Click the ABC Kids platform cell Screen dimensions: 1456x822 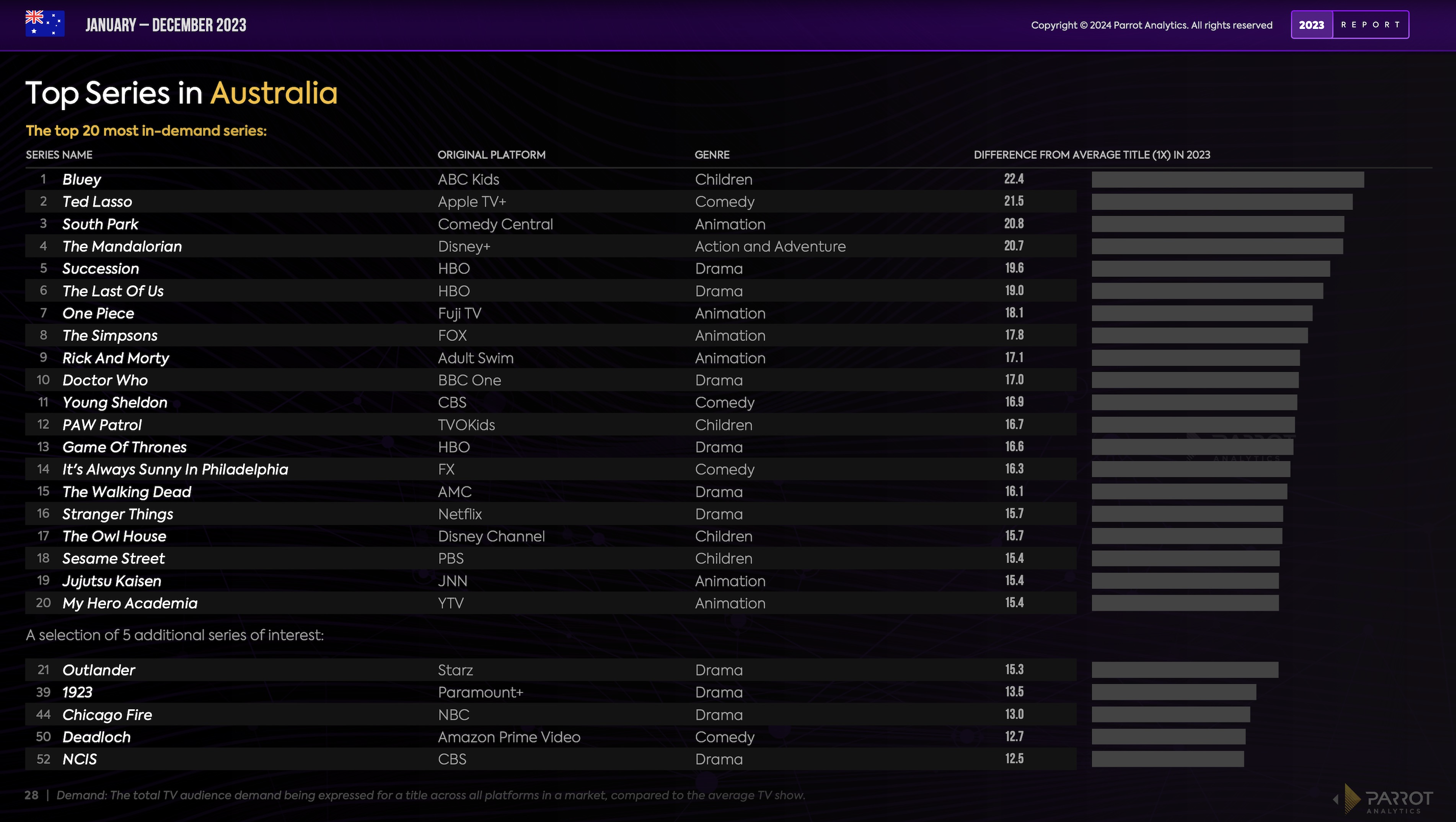pyautogui.click(x=468, y=179)
